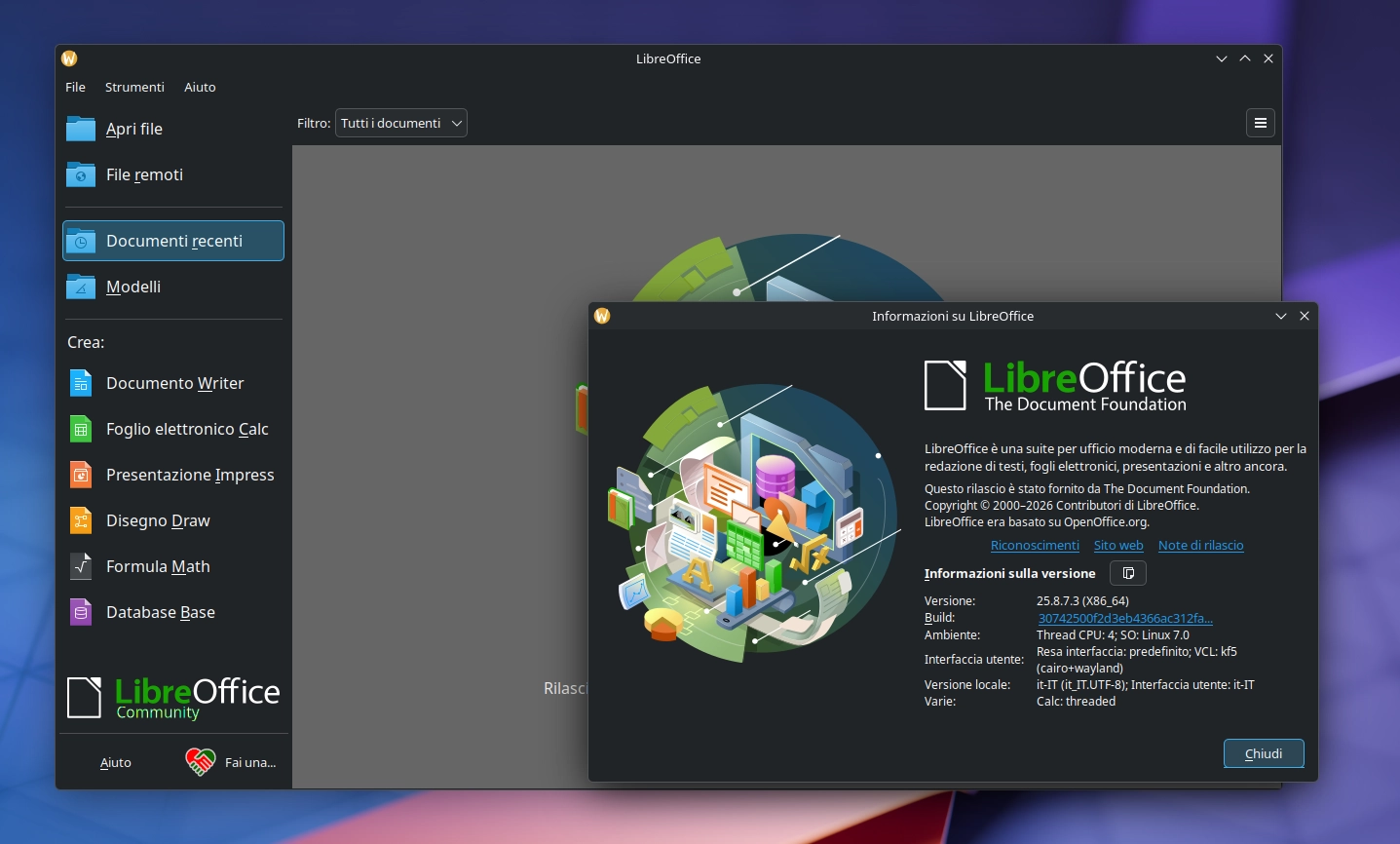Click the donation heart icon
This screenshot has width=1400, height=844.
tap(201, 761)
